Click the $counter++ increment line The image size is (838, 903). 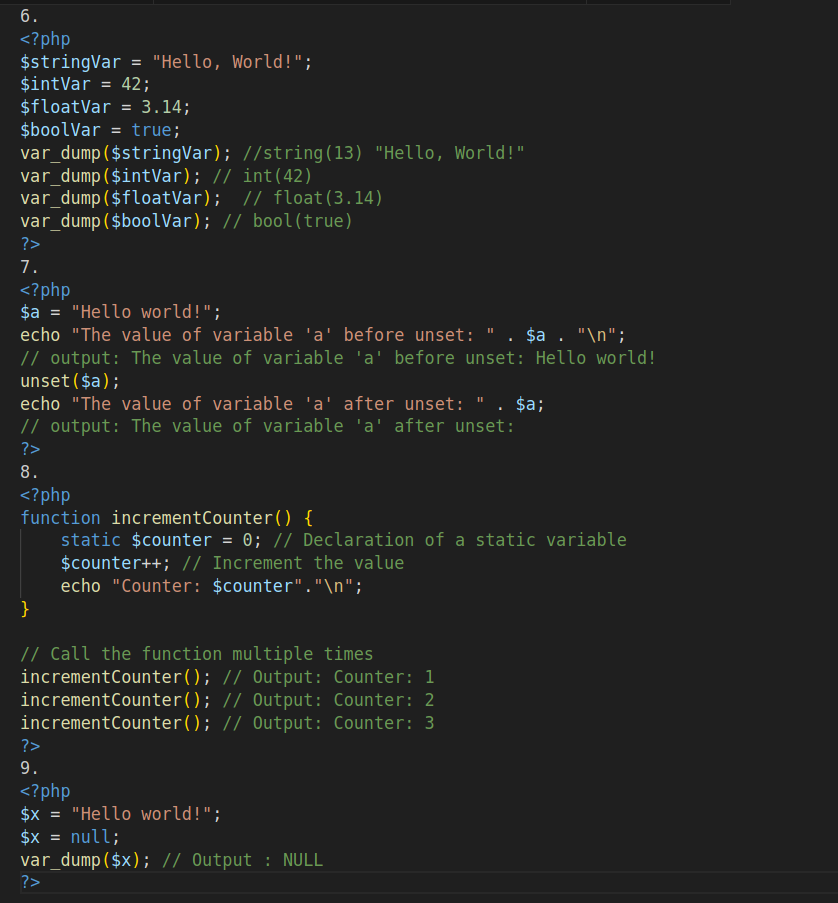tap(115, 563)
